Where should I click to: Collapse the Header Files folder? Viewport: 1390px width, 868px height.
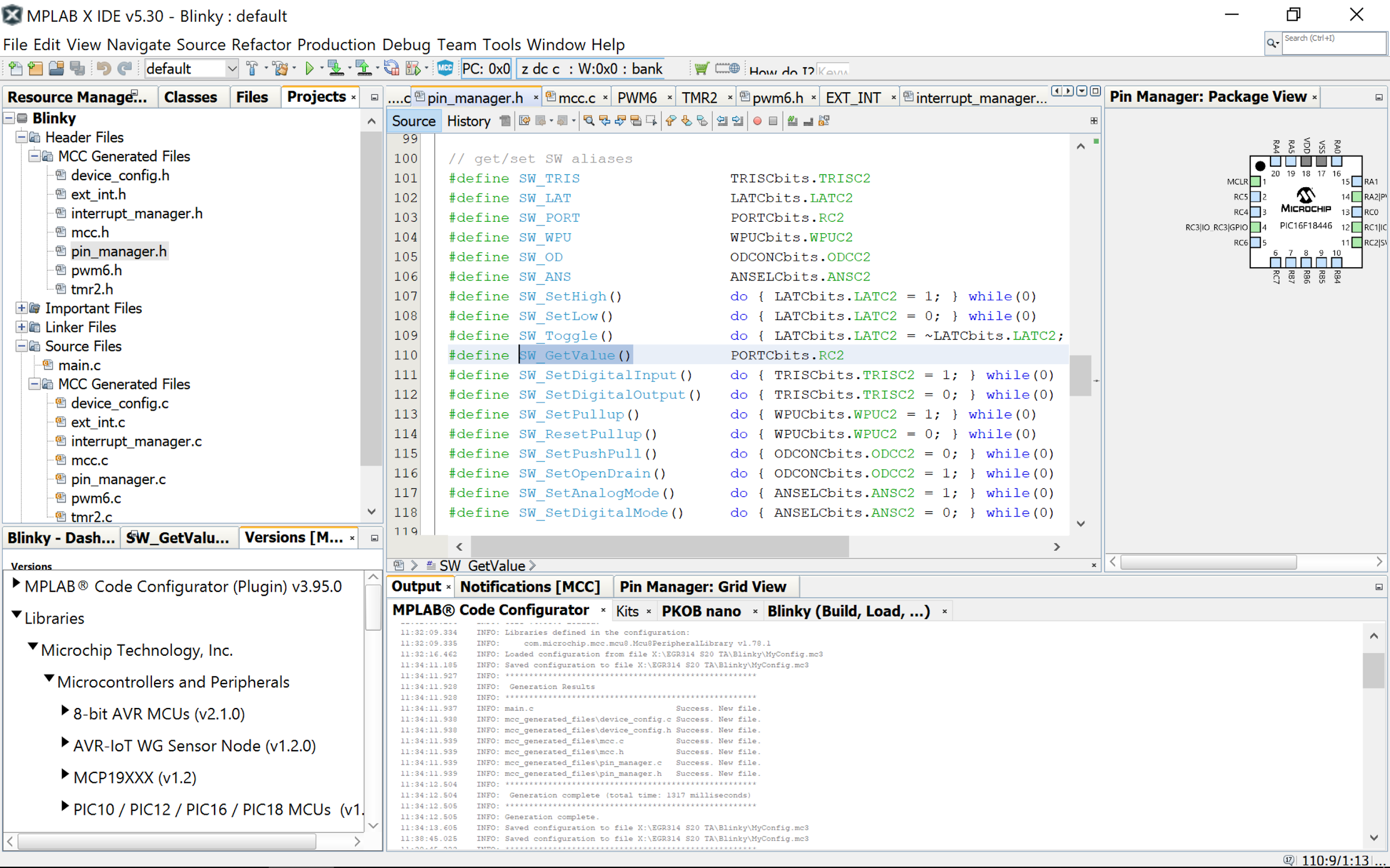click(x=22, y=137)
